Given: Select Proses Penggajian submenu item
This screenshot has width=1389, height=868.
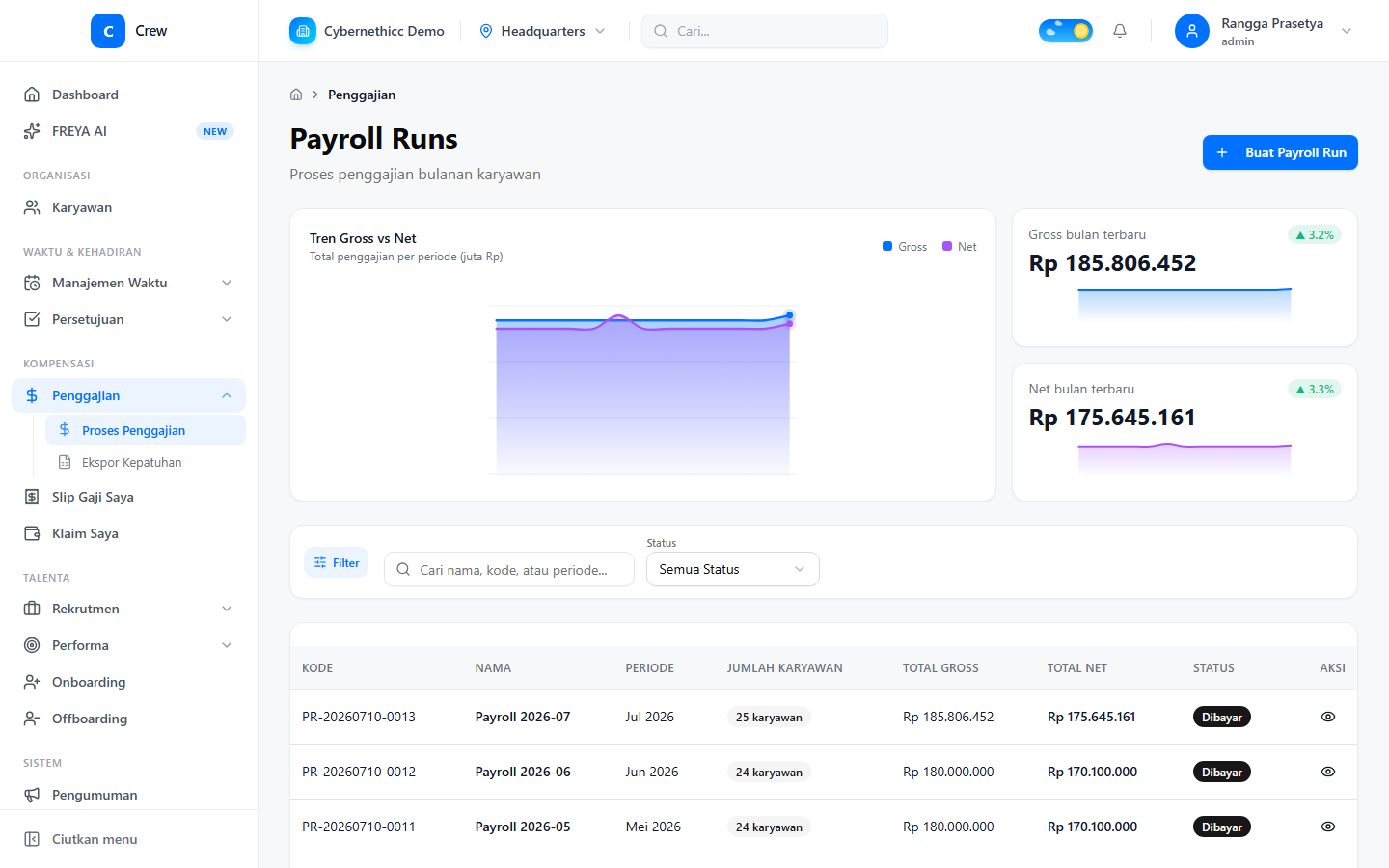Looking at the screenshot, I should 146,430.
